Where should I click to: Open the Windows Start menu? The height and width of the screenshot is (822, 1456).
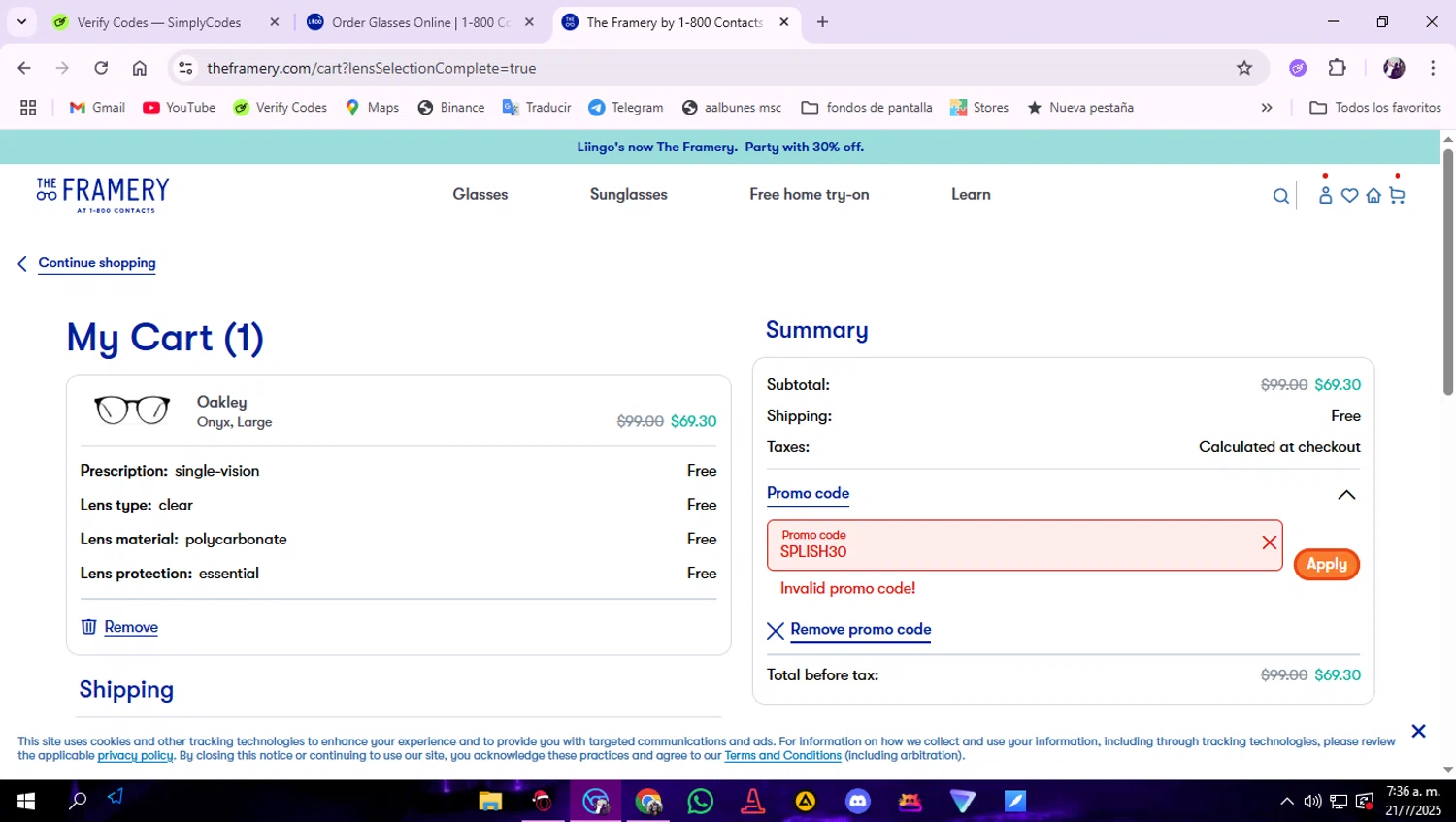pos(26,802)
